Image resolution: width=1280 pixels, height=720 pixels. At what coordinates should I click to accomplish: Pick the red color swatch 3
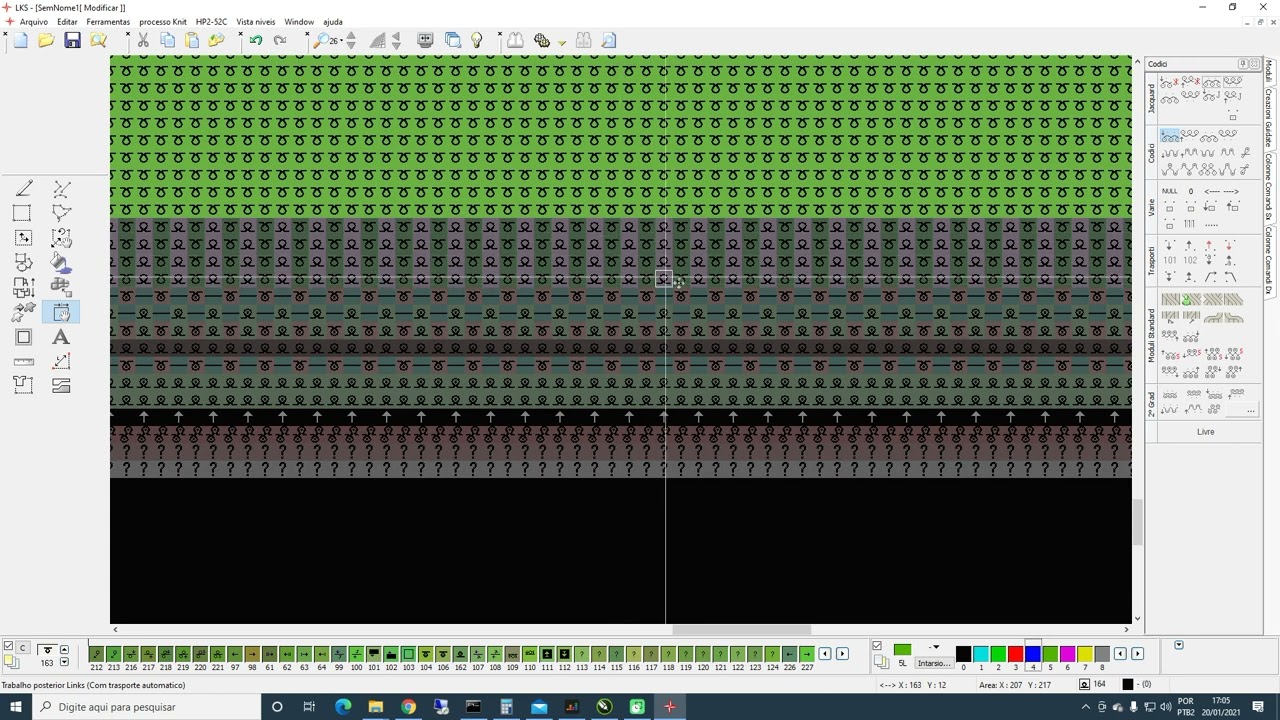1015,654
